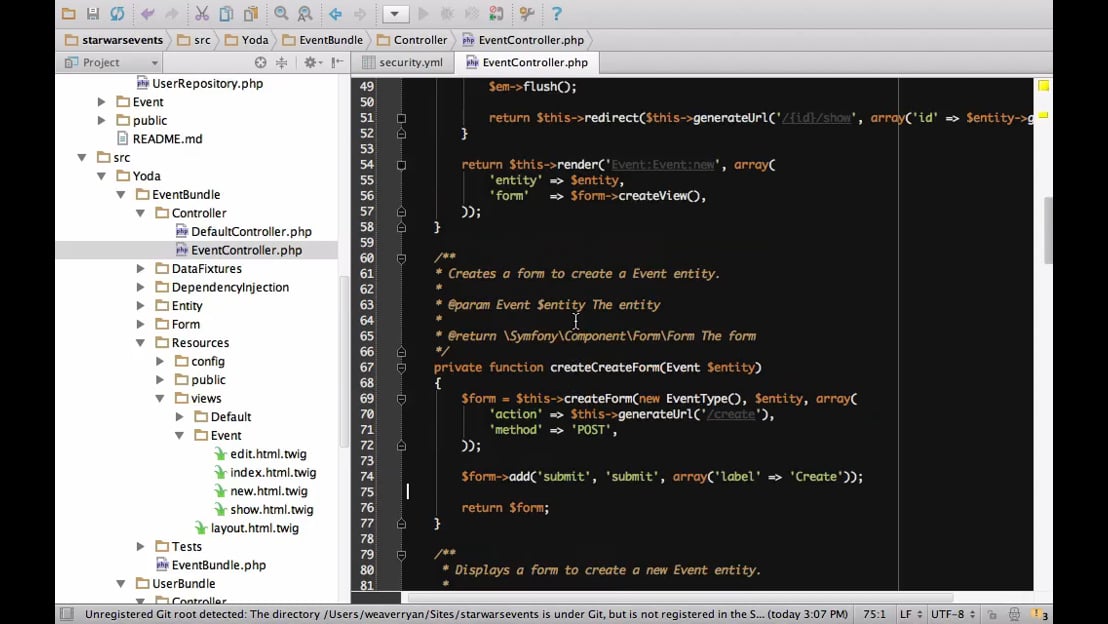Open the run configuration dropdown
Screen dimensions: 1108x624
pos(396,13)
